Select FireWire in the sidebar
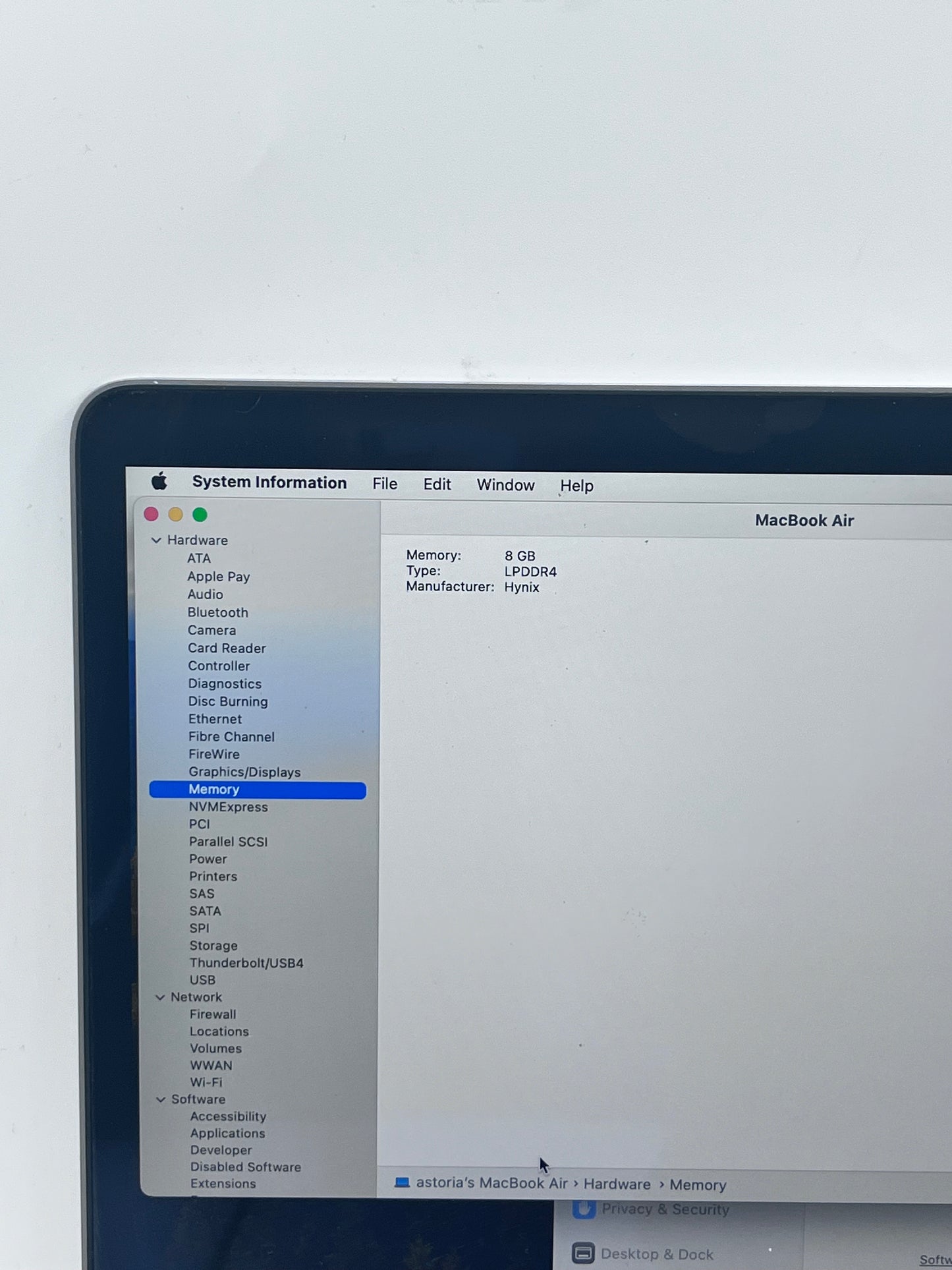Viewport: 952px width, 1270px height. tap(214, 754)
